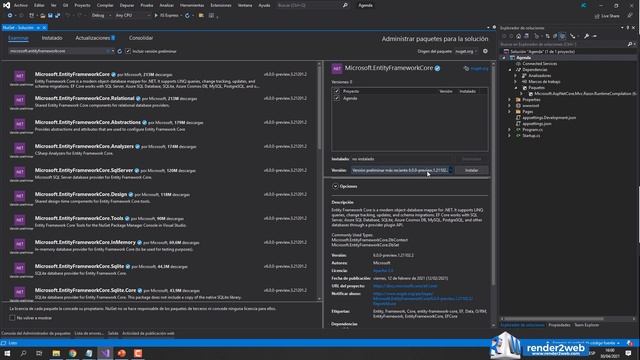
Task: Expand the Pages folder node
Action: pos(510,111)
